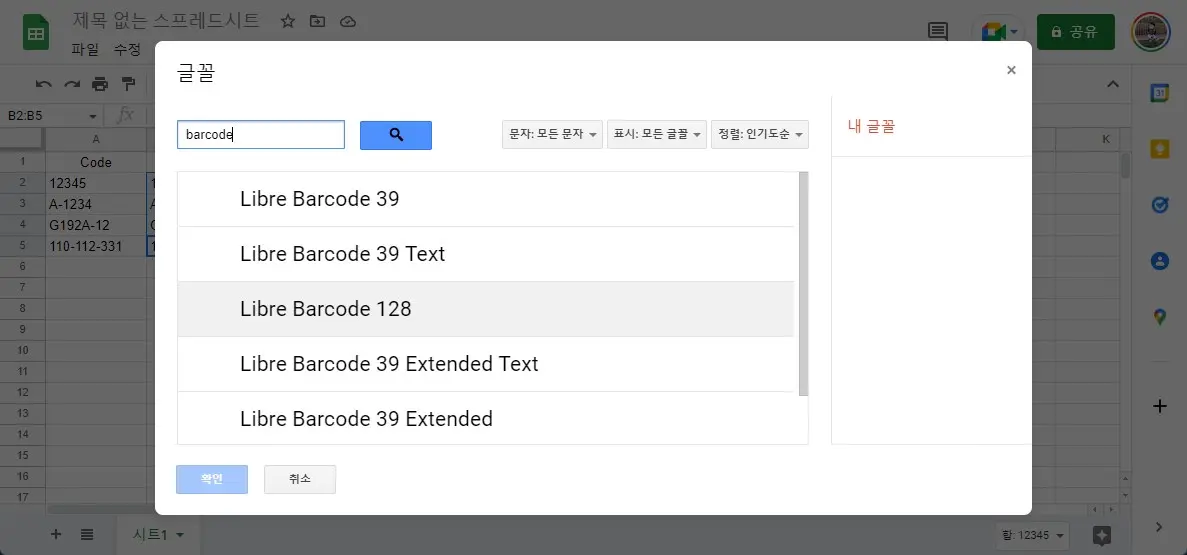Select the Libre Barcode 128 font

[486, 309]
